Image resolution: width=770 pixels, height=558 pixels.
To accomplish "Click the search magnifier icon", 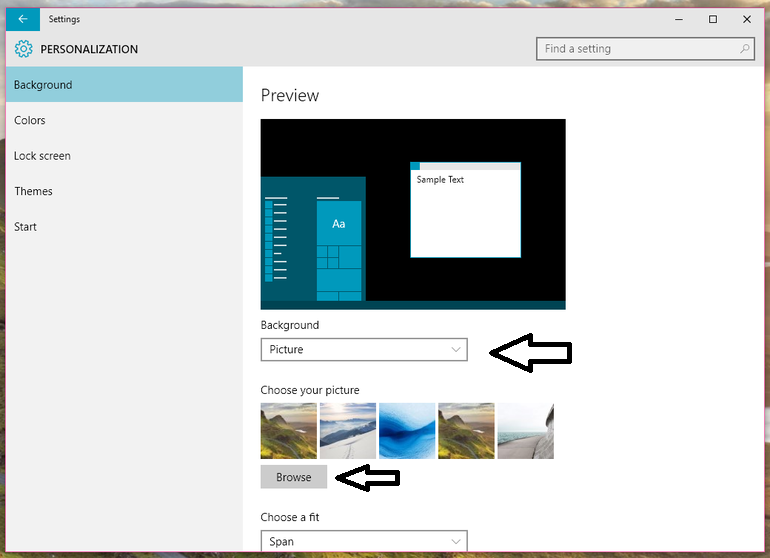I will coord(744,49).
